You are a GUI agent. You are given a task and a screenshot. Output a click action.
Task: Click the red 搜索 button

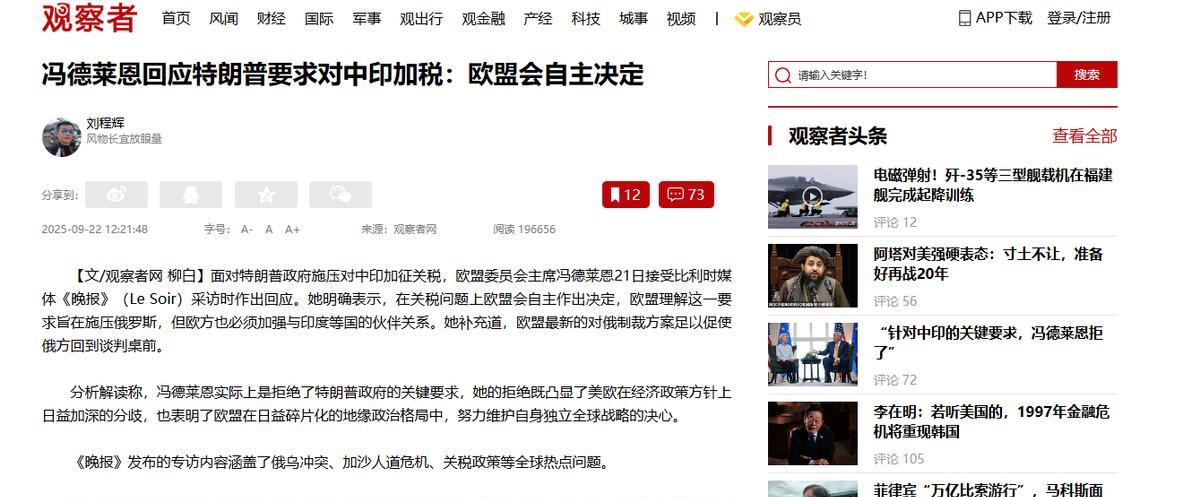[1087, 75]
